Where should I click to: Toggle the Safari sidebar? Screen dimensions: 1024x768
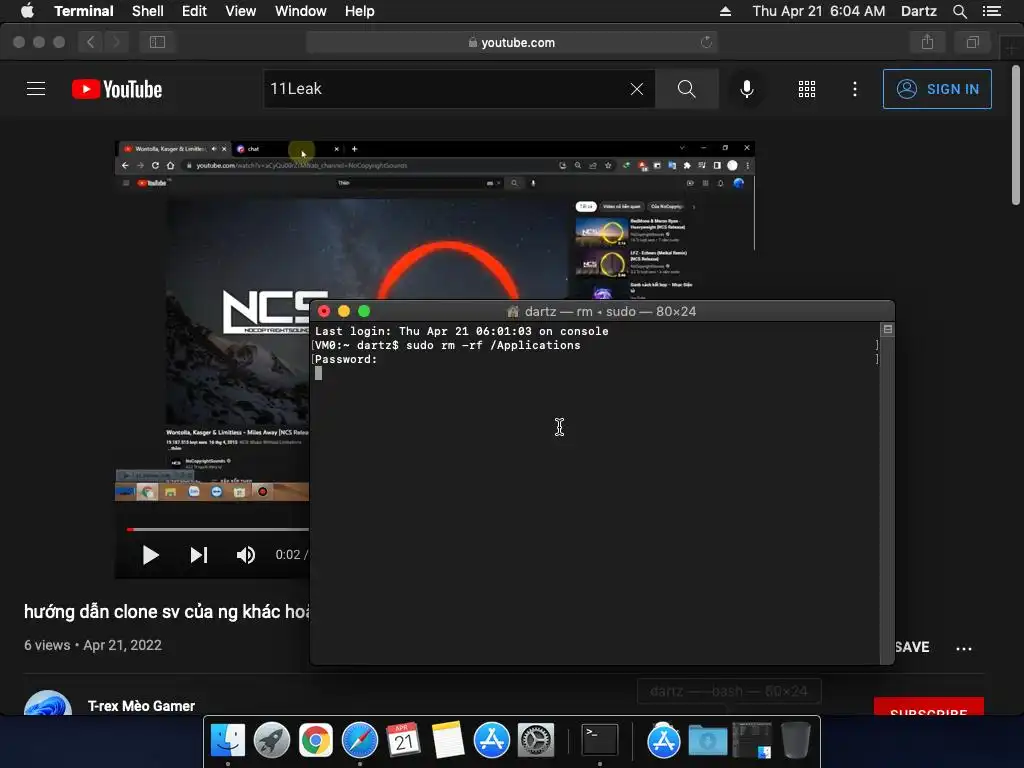coord(157,42)
